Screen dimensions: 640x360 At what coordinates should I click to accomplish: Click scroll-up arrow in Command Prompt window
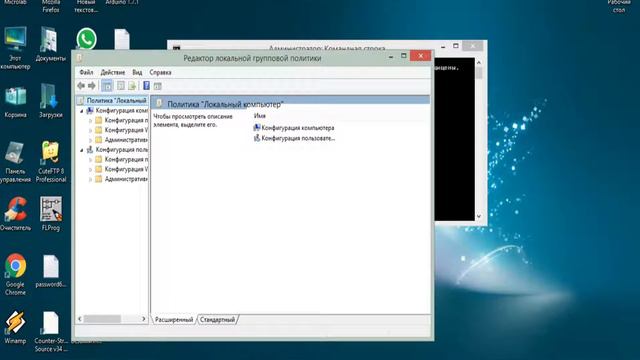click(x=479, y=62)
